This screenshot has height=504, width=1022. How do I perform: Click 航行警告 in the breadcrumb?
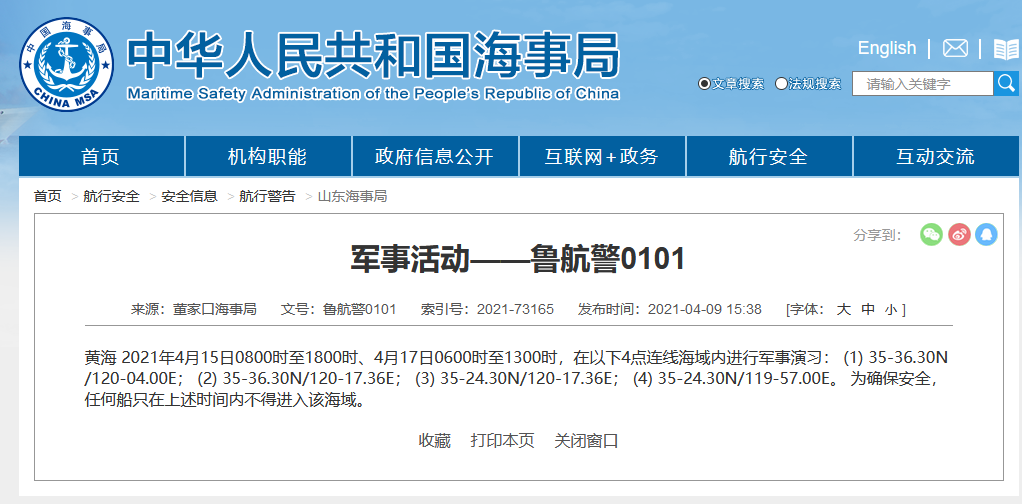(267, 196)
